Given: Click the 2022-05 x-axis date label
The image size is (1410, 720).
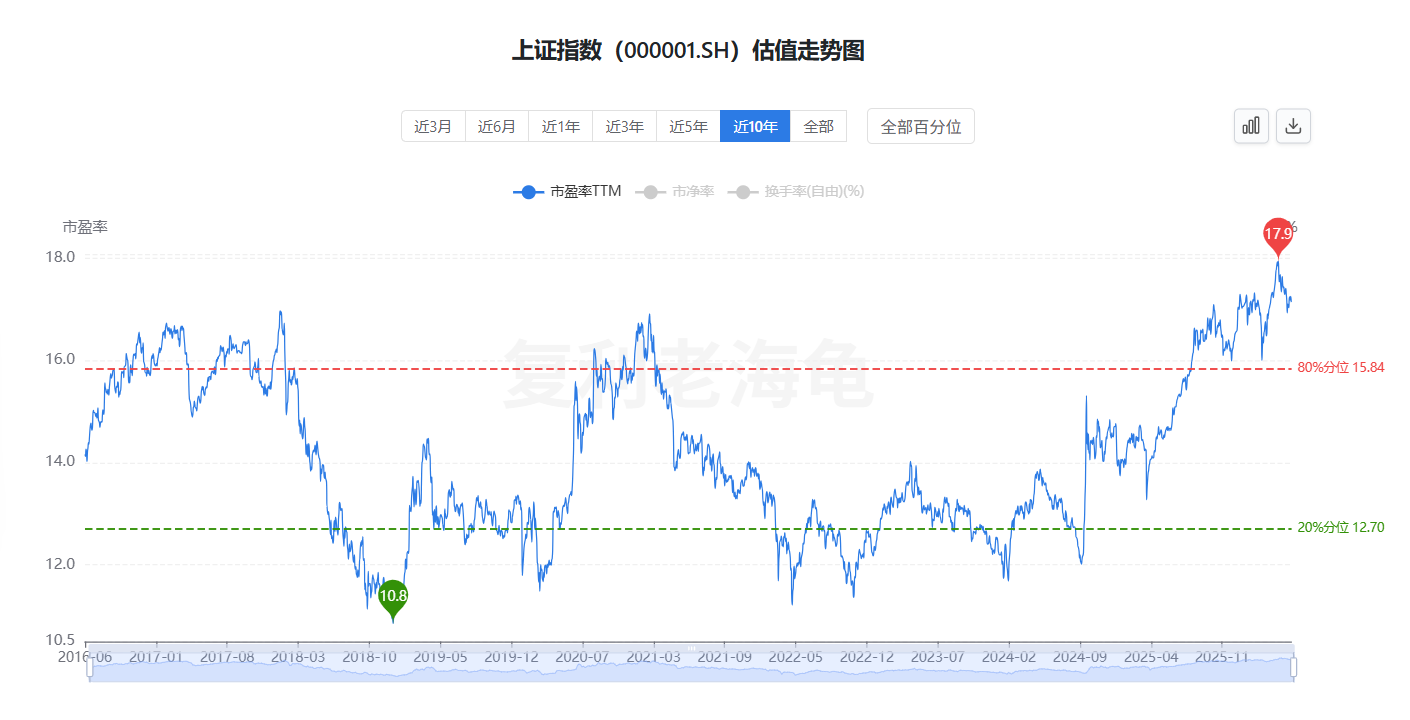Looking at the screenshot, I should (795, 657).
